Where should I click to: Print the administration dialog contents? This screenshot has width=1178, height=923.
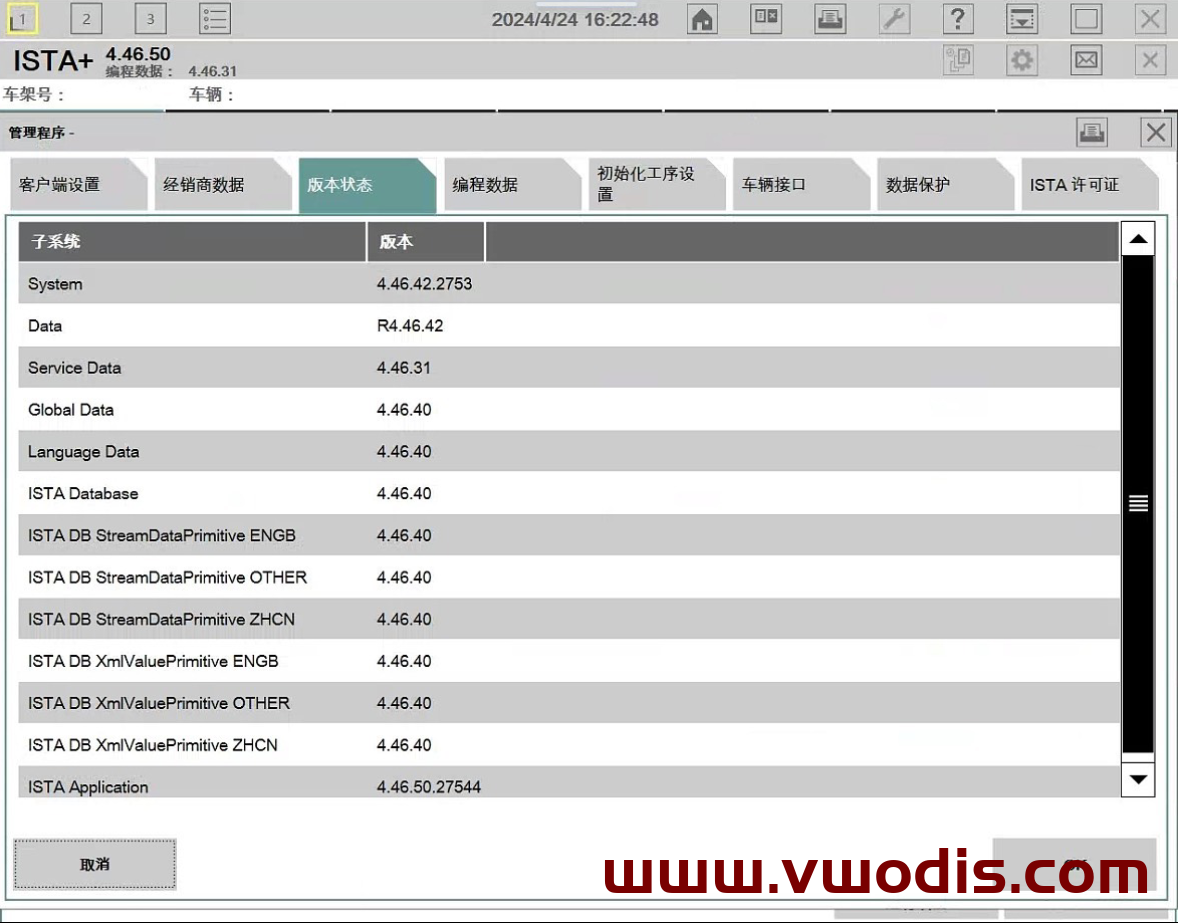point(1092,133)
